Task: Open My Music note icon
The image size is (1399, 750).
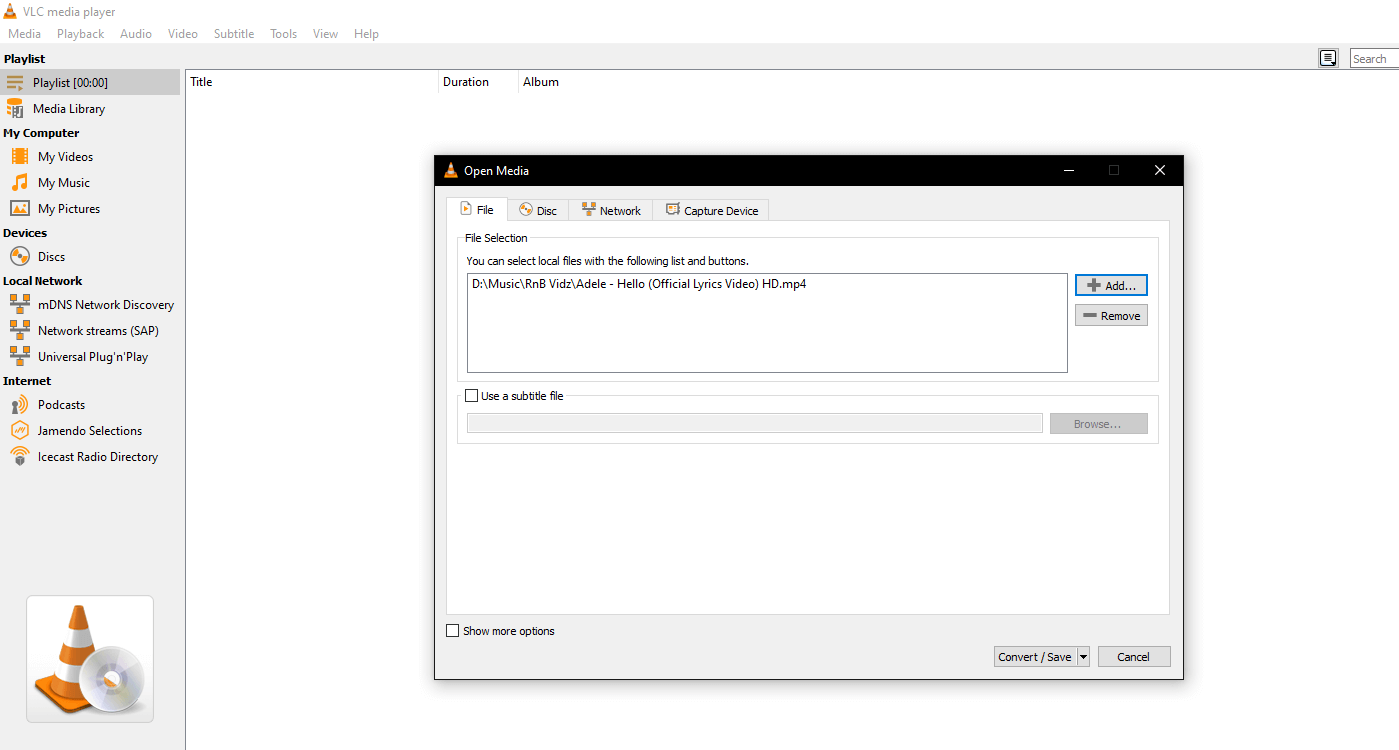Action: tap(20, 183)
